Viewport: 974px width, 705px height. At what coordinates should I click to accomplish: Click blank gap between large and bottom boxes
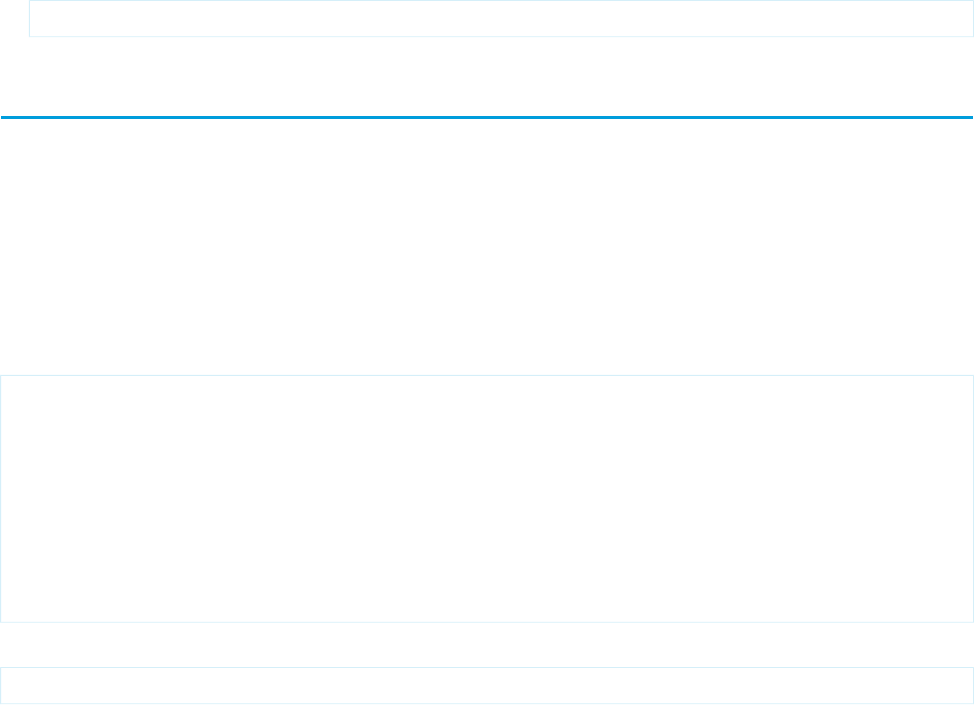(487, 644)
